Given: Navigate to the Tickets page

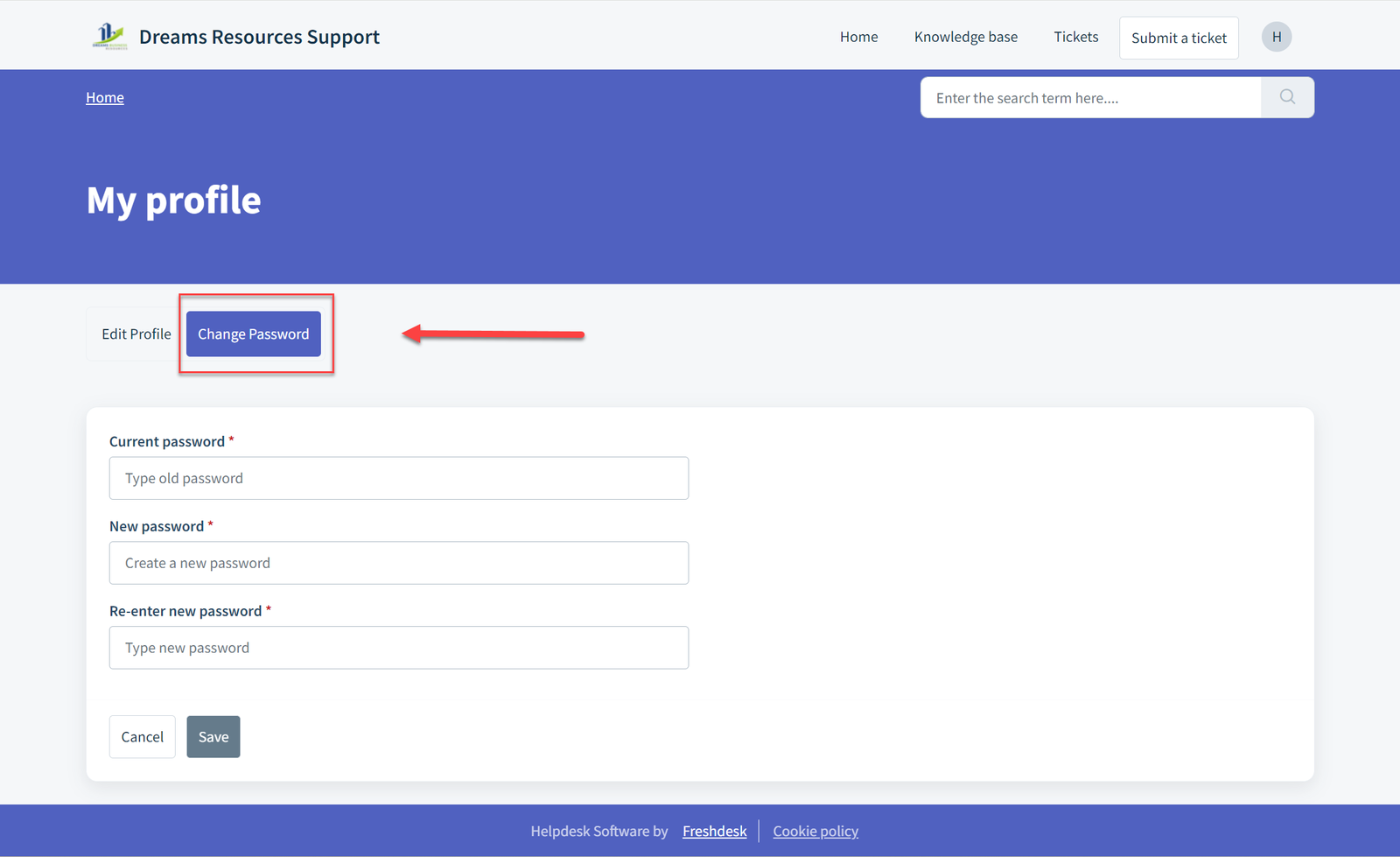Looking at the screenshot, I should (1075, 36).
